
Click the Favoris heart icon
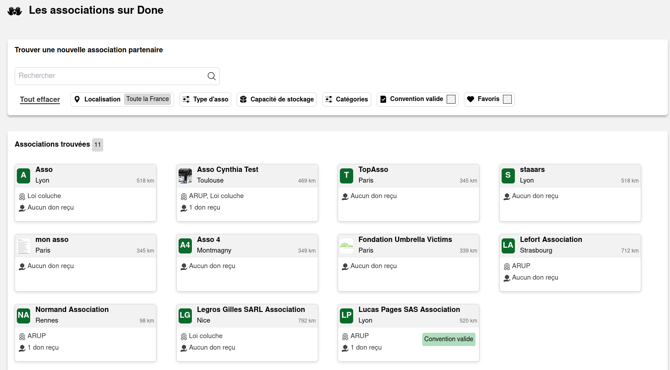[470, 99]
